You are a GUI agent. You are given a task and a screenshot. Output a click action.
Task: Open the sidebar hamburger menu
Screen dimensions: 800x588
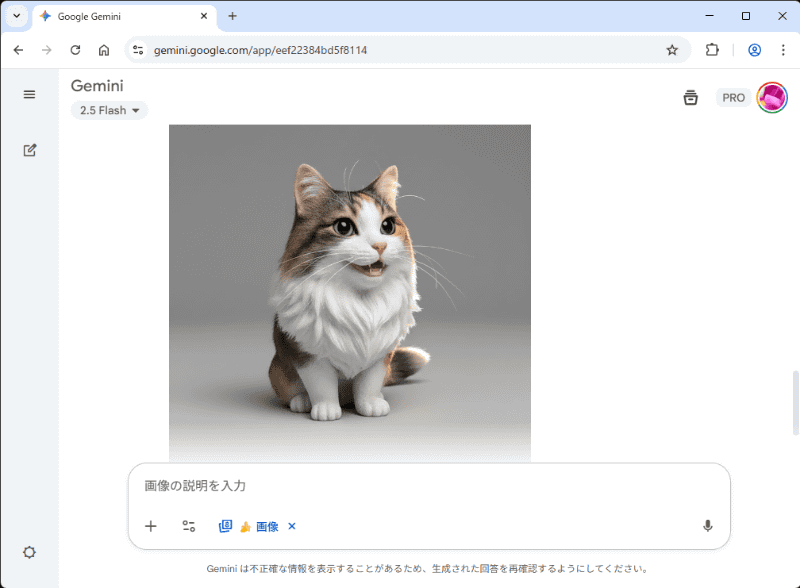pyautogui.click(x=29, y=94)
